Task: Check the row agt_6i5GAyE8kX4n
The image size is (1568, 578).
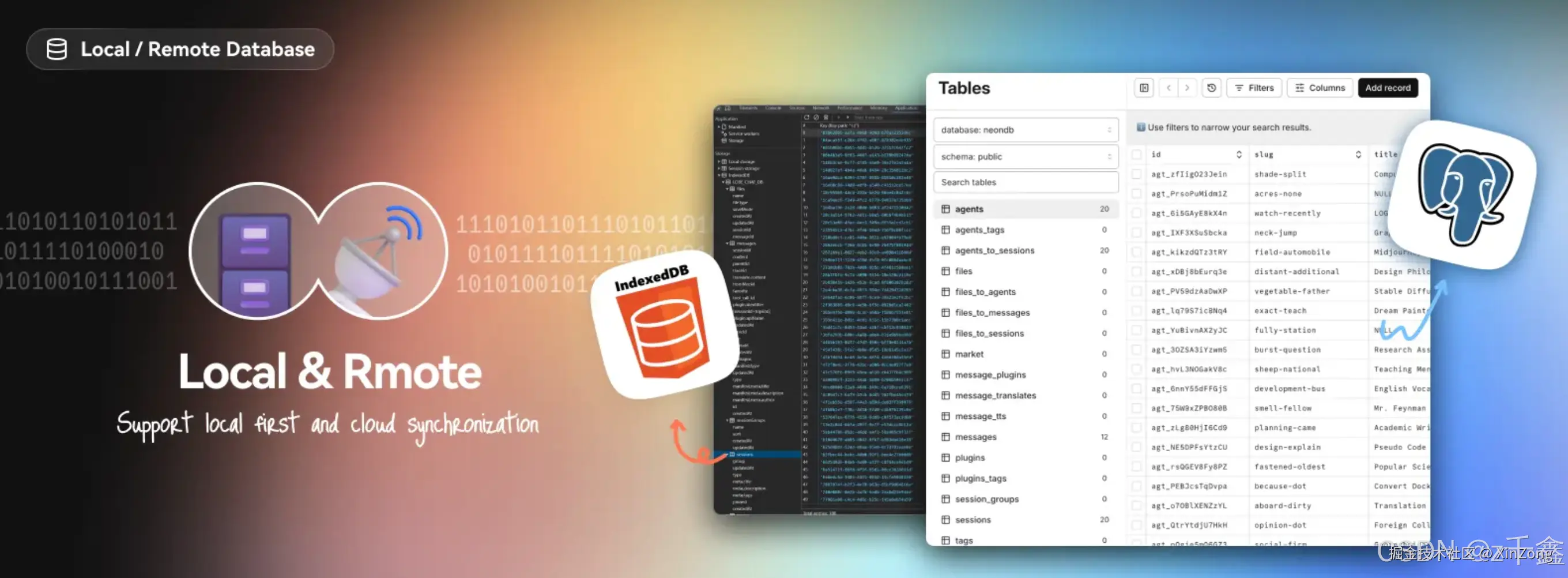Action: pyautogui.click(x=1136, y=213)
